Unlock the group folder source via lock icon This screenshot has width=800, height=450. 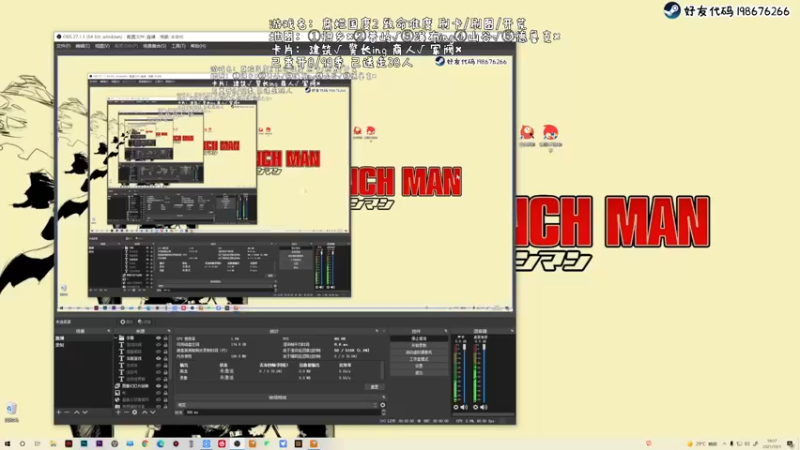pyautogui.click(x=165, y=338)
